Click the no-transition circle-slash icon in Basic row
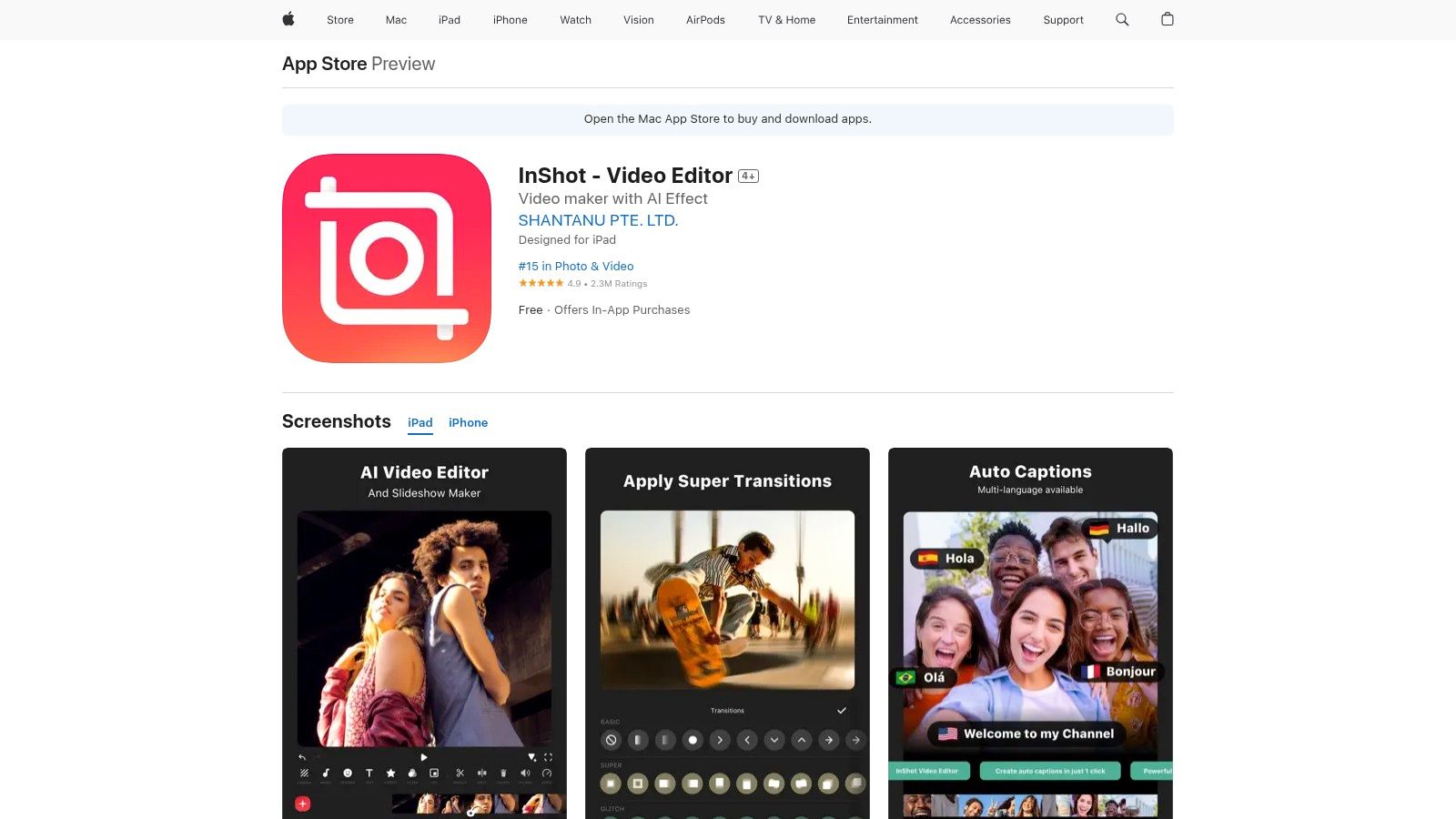The width and height of the screenshot is (1456, 819). coord(612,740)
